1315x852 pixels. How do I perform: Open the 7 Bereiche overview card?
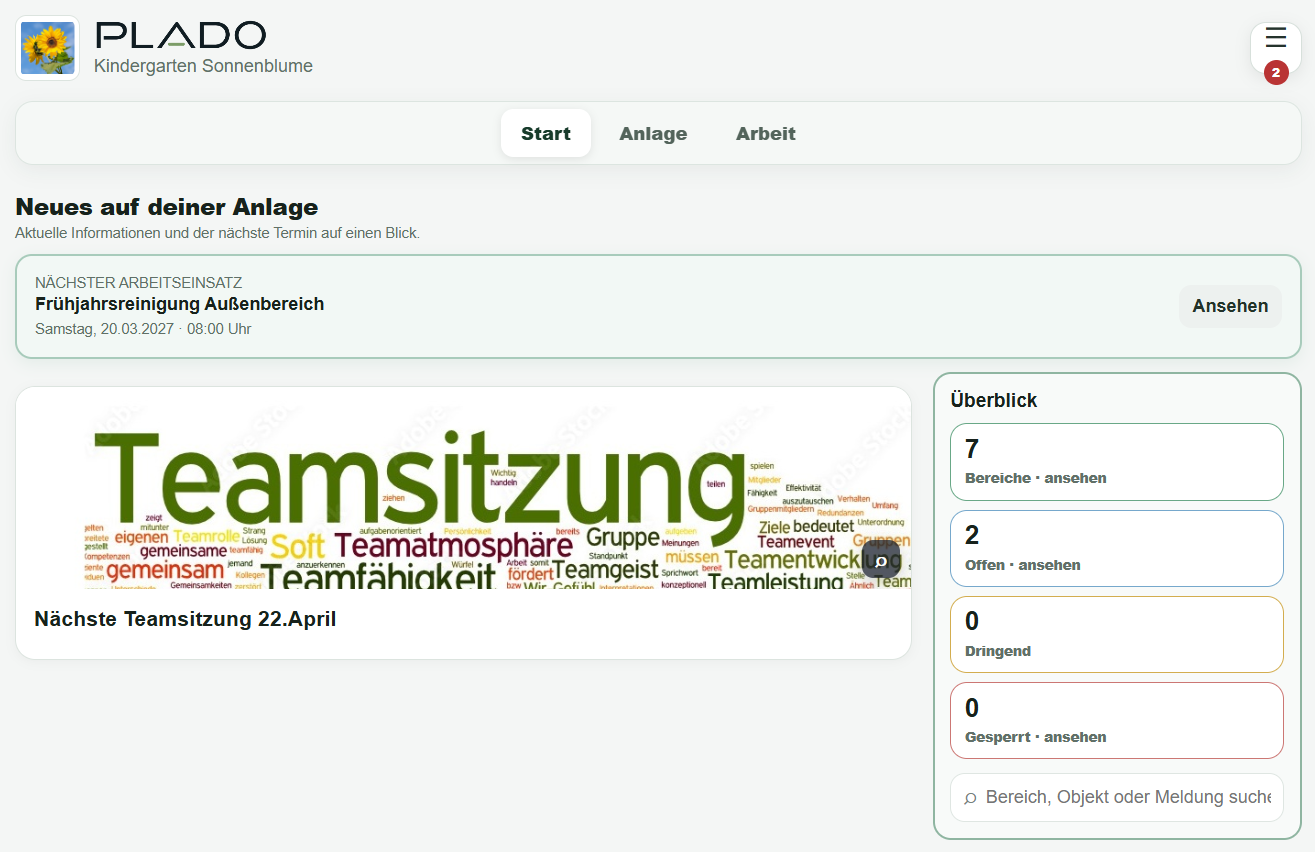[1117, 462]
